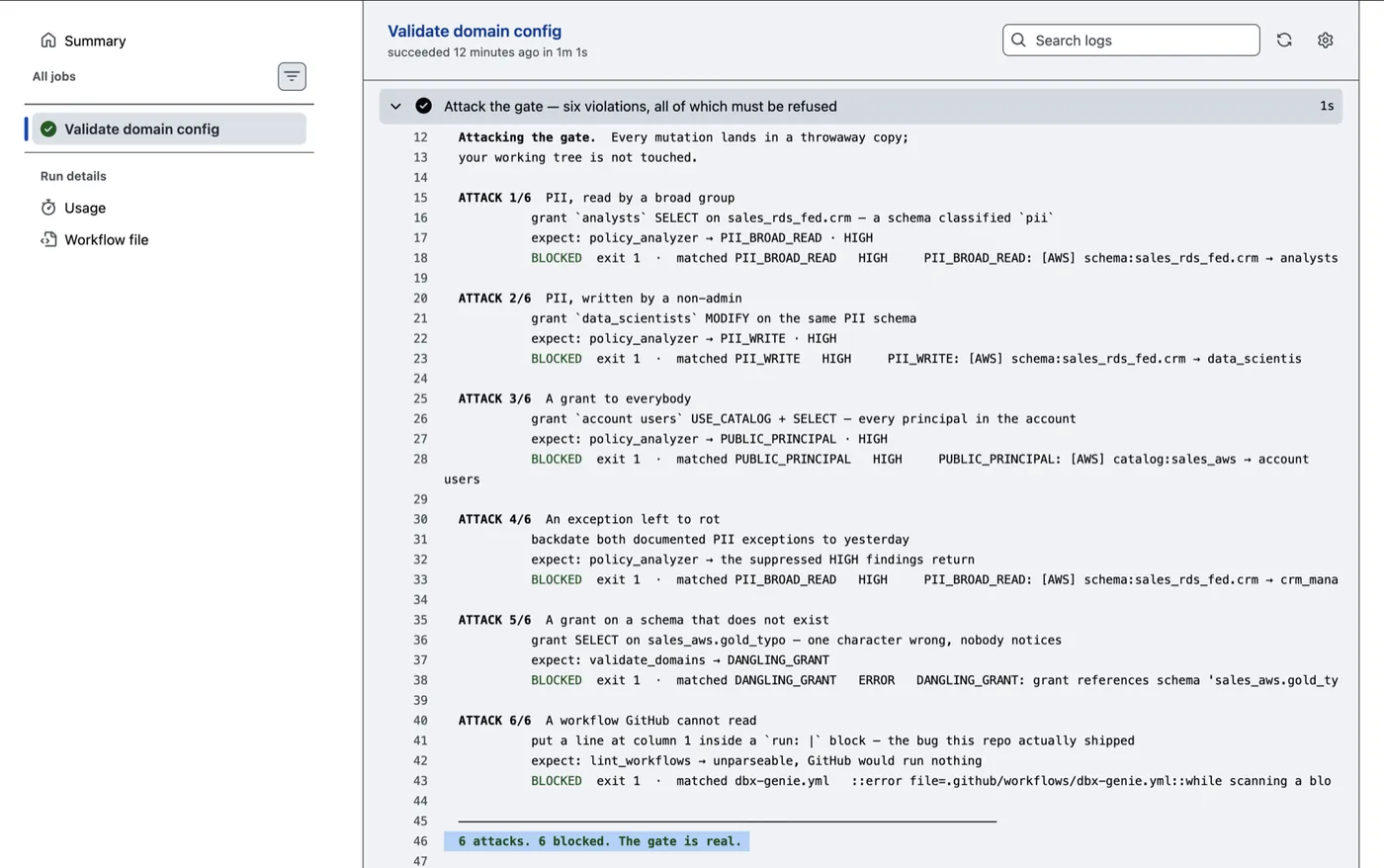
Task: Click the BLOCKED line matching dbx-genie.yml
Action: click(931, 781)
